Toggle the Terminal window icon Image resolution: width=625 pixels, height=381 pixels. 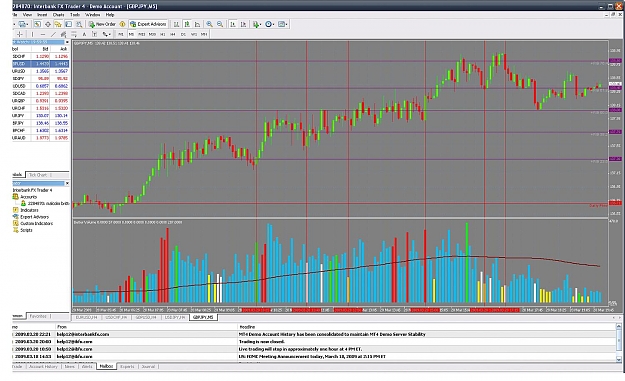(69, 24)
